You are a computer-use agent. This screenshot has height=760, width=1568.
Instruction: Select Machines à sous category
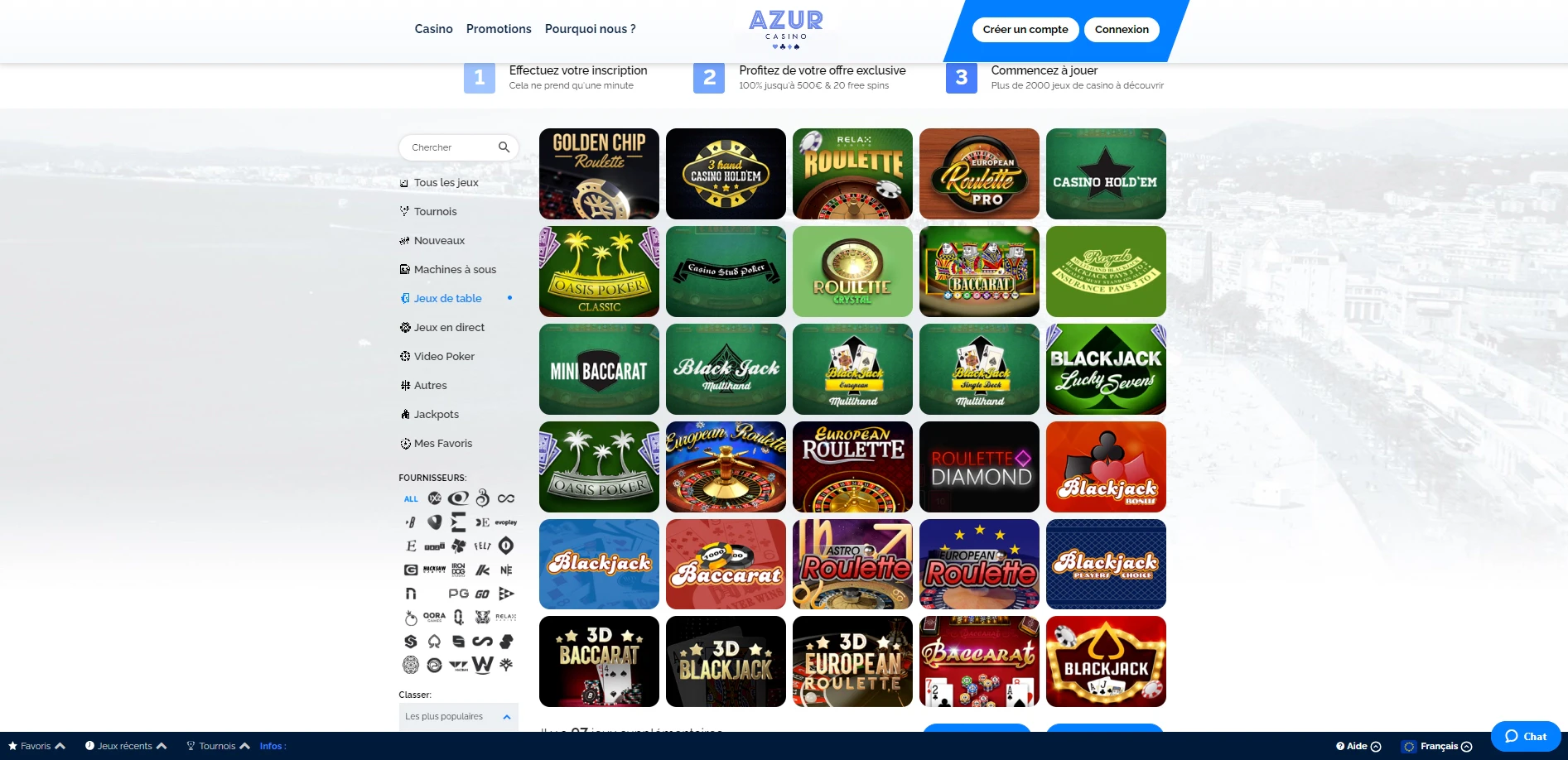tap(455, 269)
